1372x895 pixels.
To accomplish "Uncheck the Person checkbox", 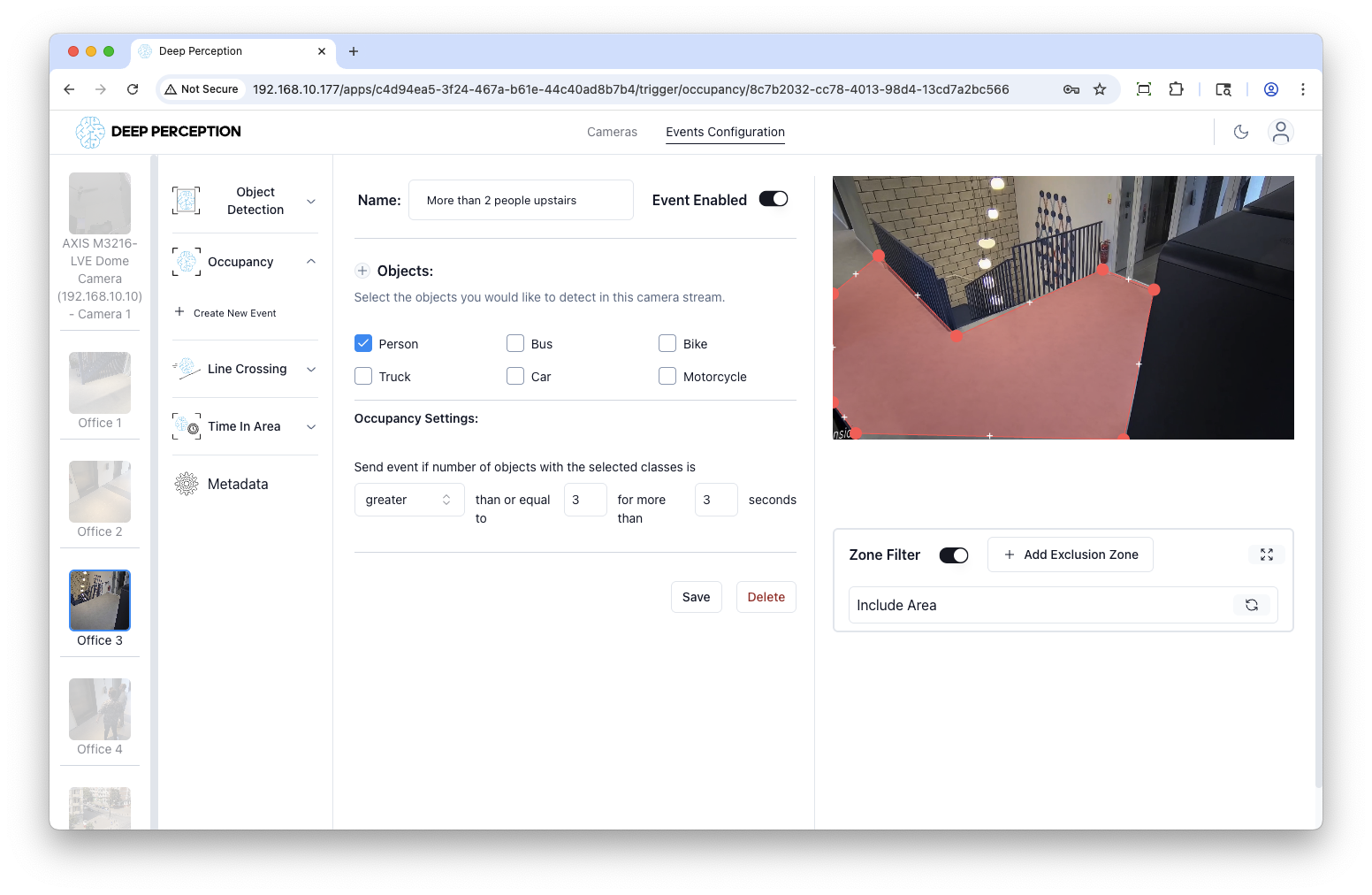I will pos(363,343).
